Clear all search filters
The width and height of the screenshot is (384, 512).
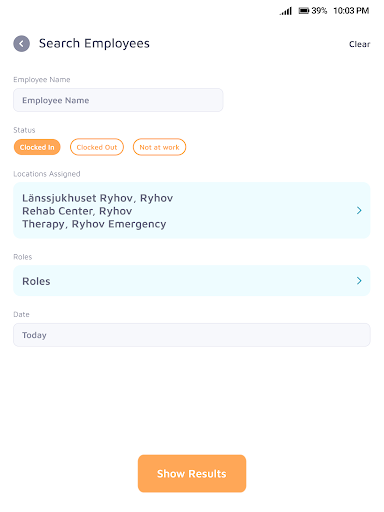click(x=359, y=44)
